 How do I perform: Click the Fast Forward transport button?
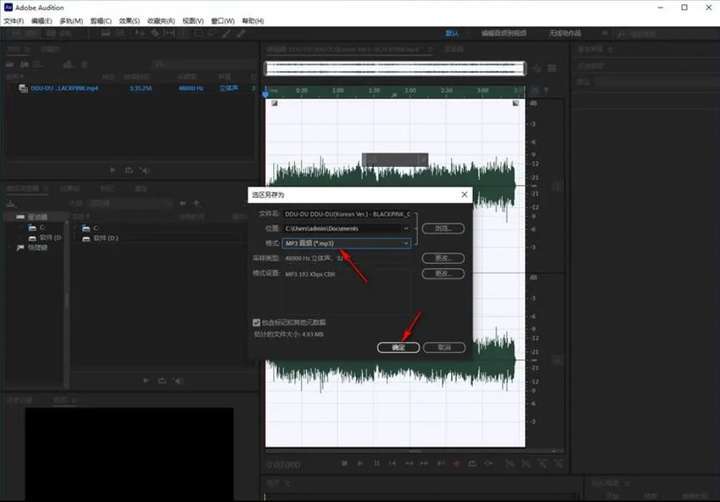425,464
